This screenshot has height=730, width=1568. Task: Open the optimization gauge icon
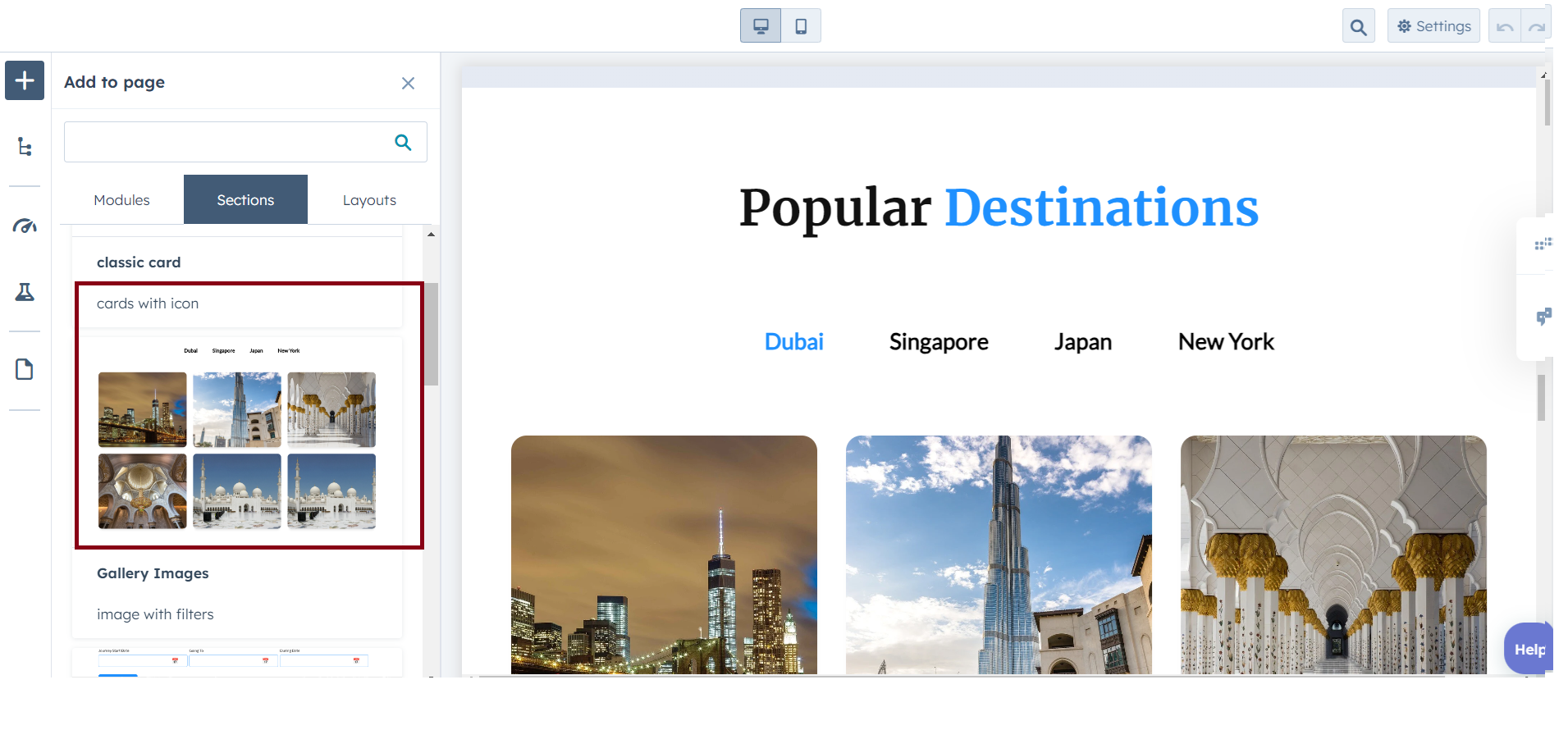click(x=25, y=226)
